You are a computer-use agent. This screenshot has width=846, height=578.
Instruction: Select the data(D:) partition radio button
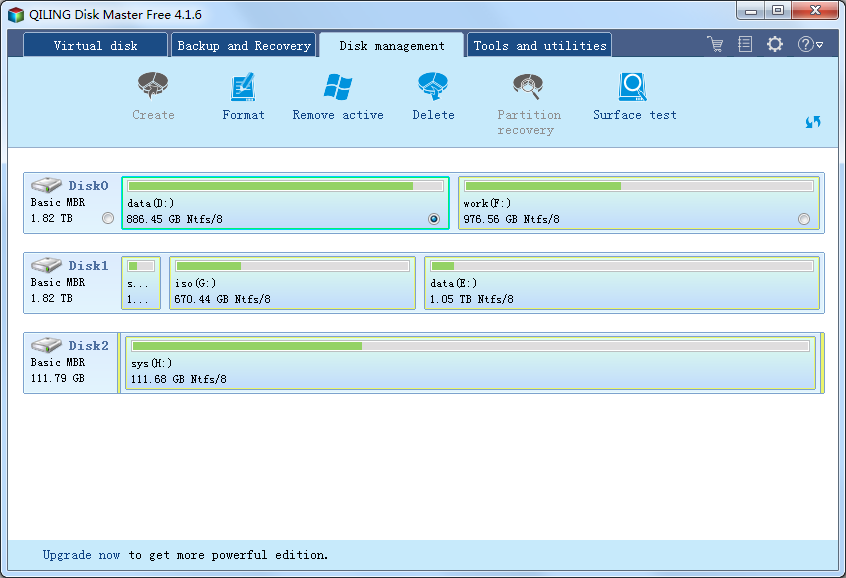pos(434,219)
